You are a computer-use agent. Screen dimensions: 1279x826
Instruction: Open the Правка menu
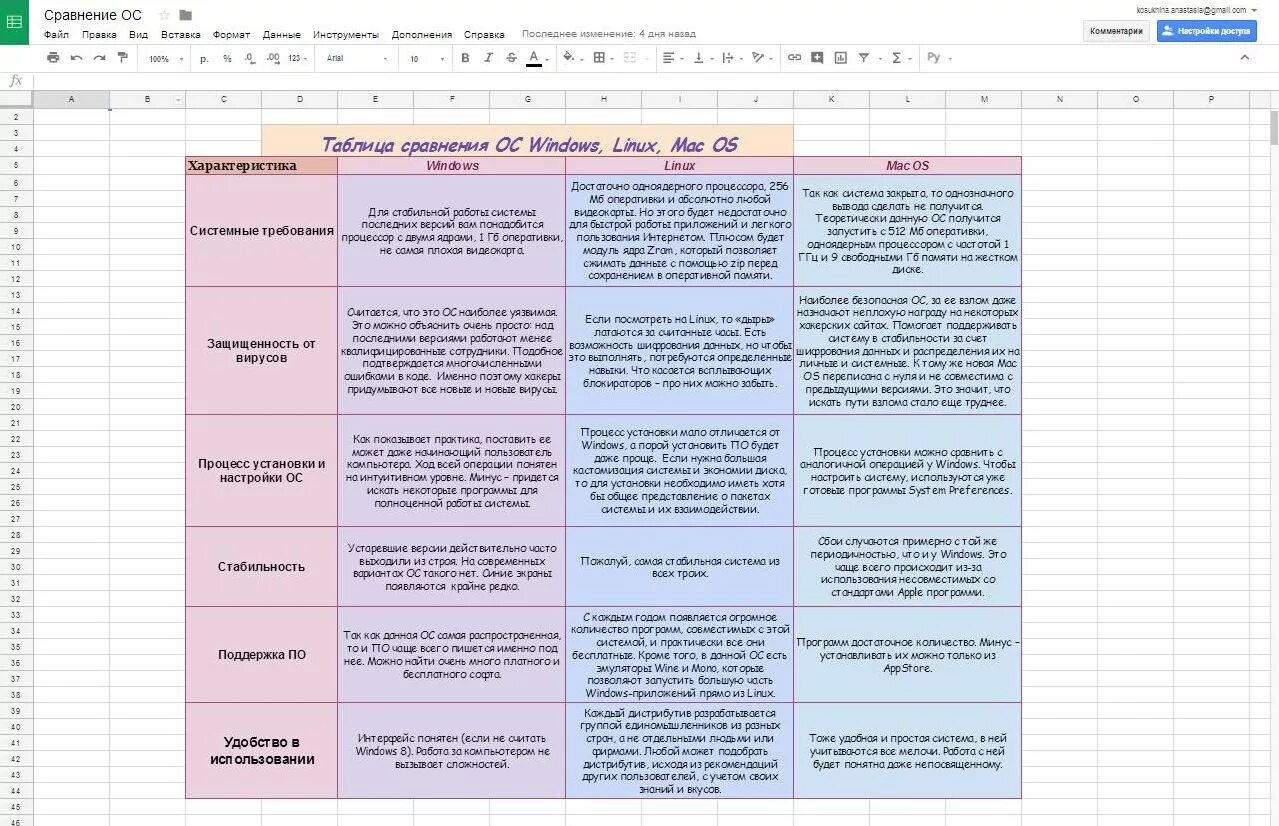pyautogui.click(x=99, y=34)
